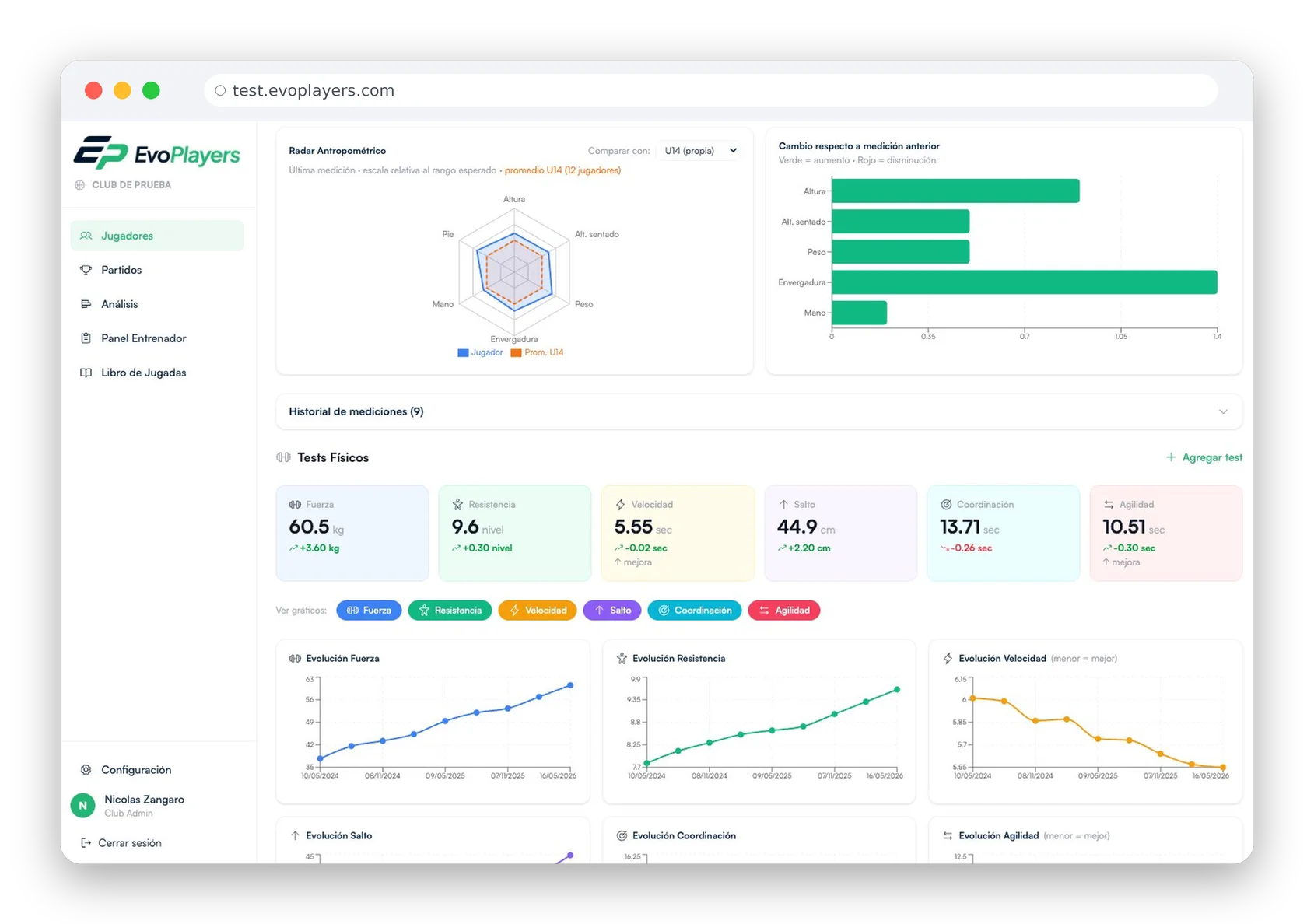Toggle the Fuerza chart pill

pyautogui.click(x=369, y=611)
